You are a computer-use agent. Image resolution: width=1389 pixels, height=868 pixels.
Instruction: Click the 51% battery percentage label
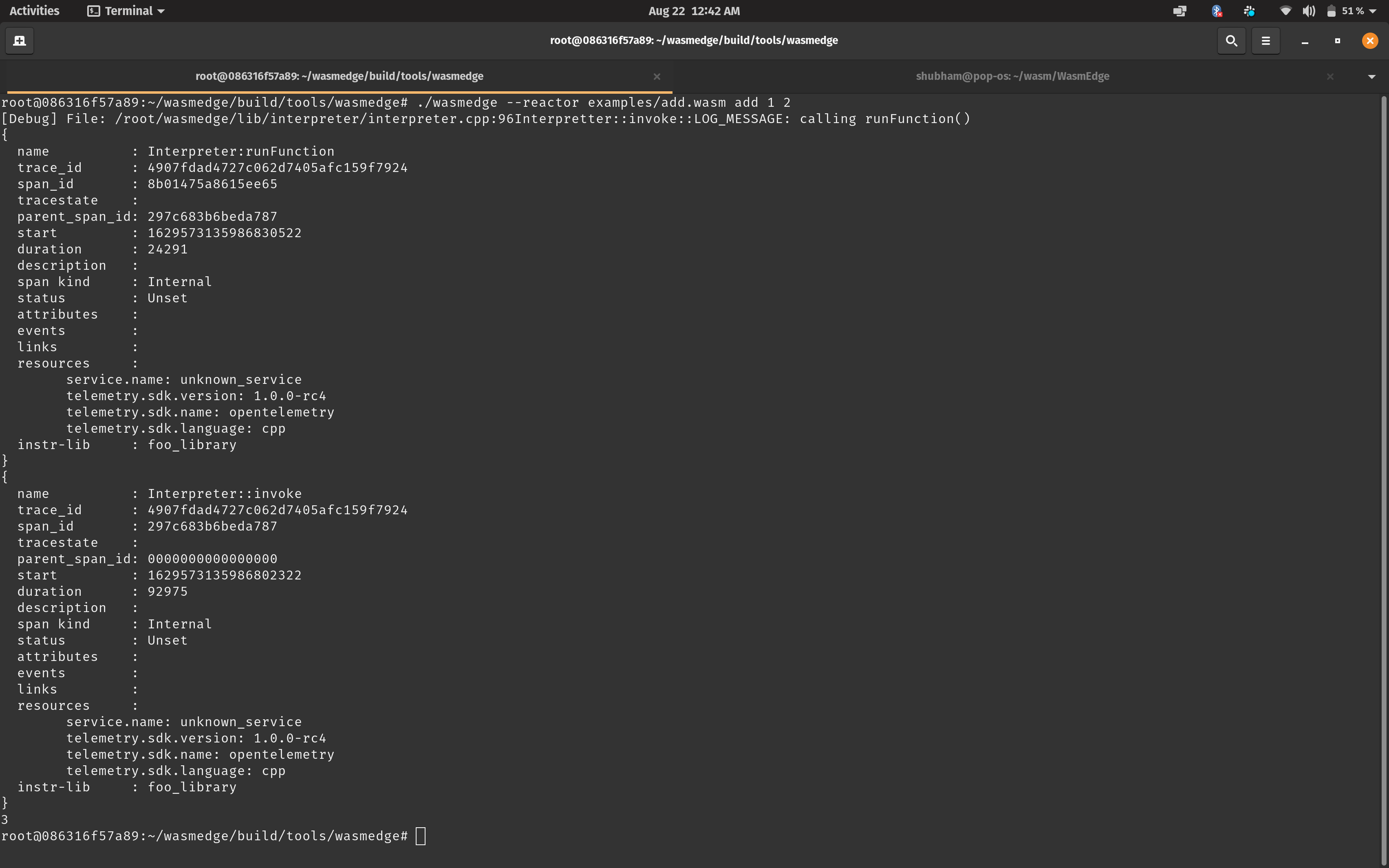point(1353,10)
